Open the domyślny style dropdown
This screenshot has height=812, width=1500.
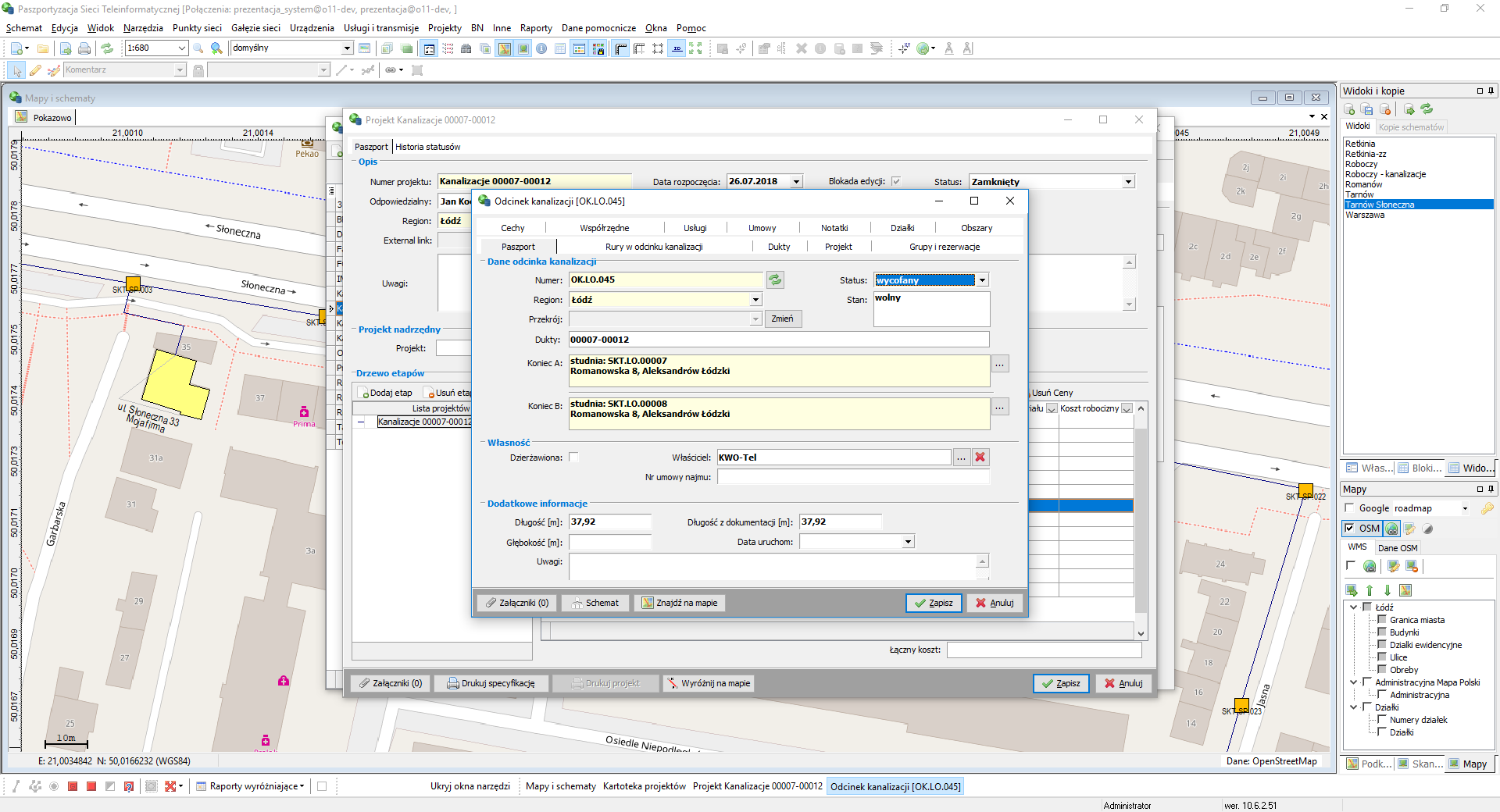348,48
